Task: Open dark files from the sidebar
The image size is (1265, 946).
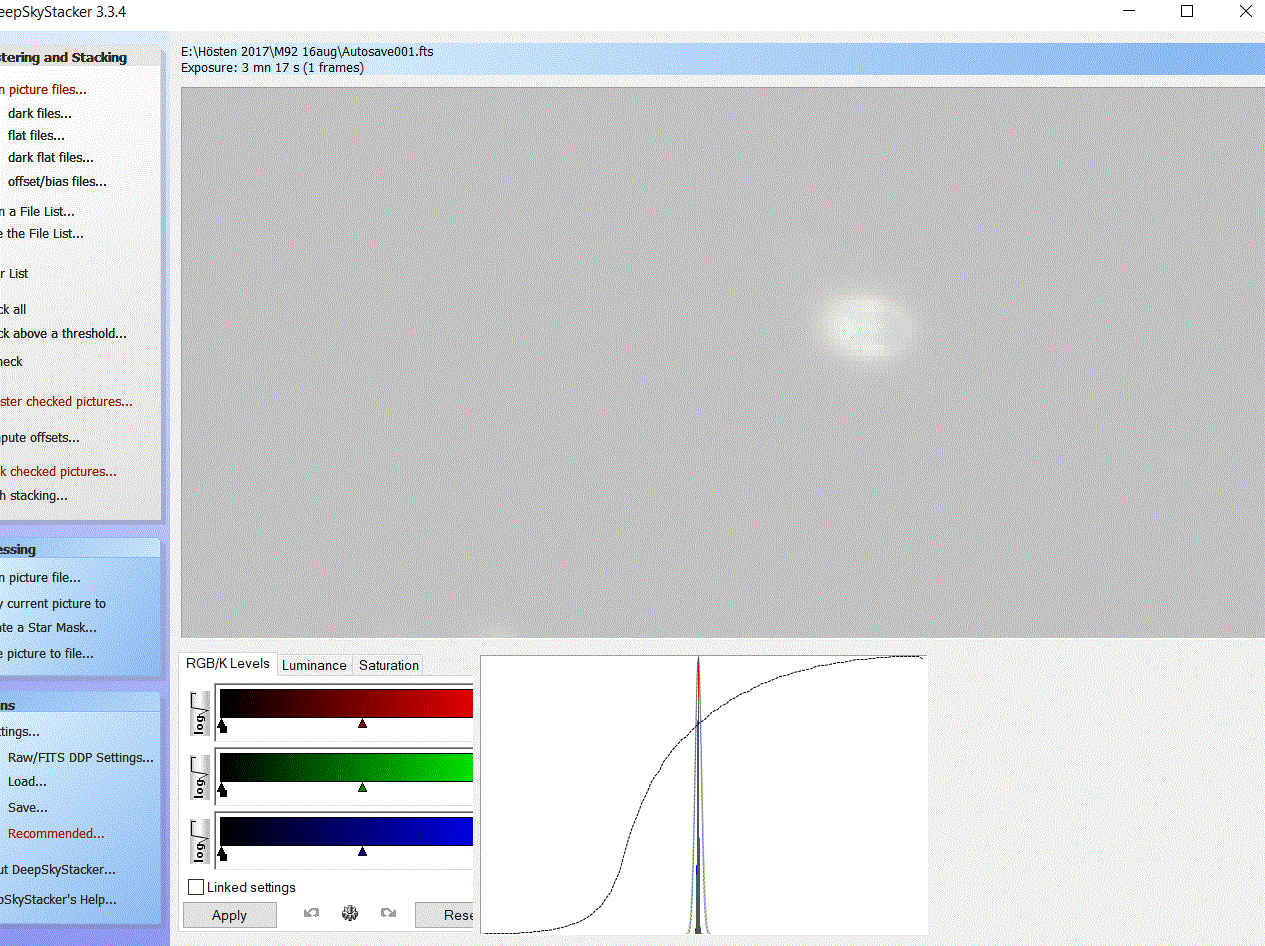Action: tap(40, 113)
